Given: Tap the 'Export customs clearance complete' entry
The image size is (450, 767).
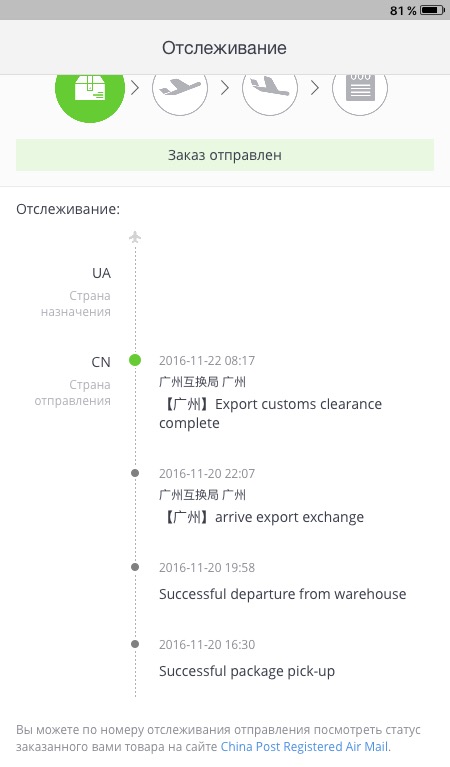Looking at the screenshot, I should pyautogui.click(x=270, y=413).
